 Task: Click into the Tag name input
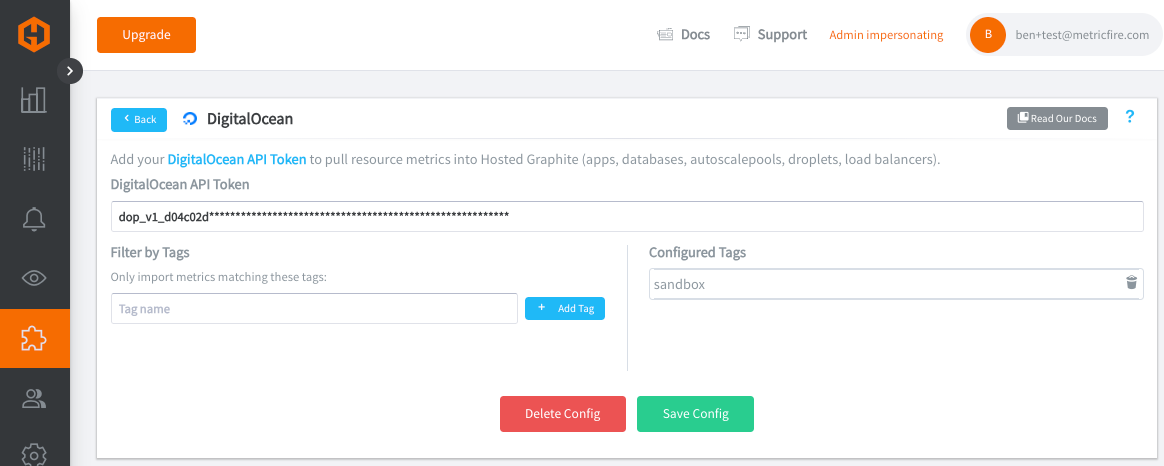[314, 309]
